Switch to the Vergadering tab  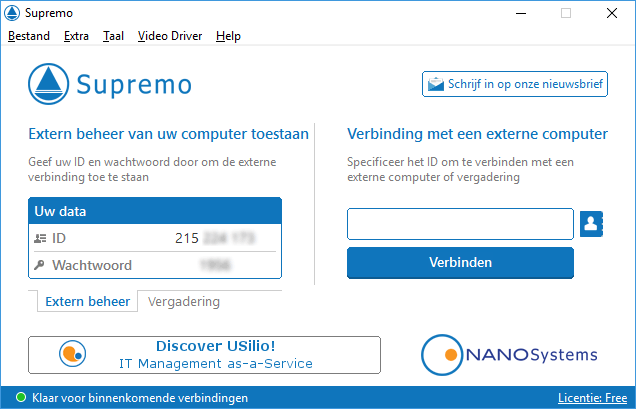184,301
